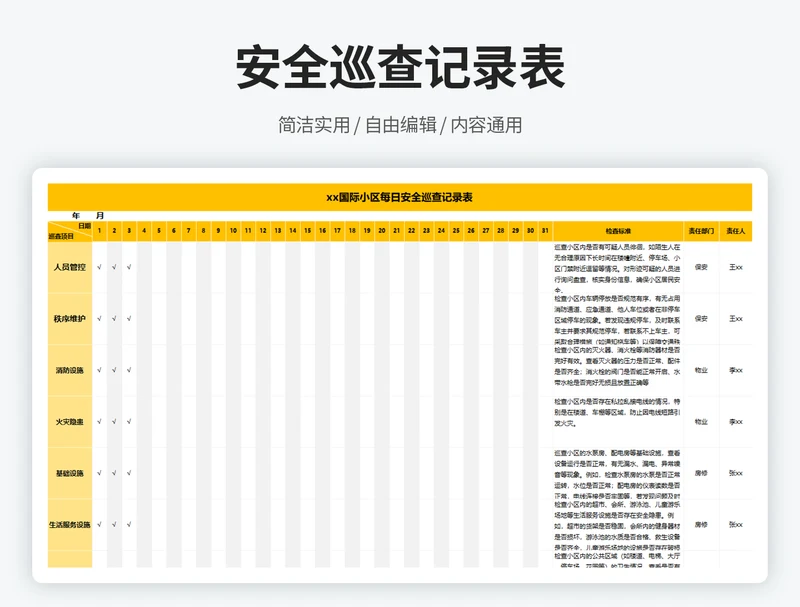Select the 秩序维护 row label
This screenshot has width=800, height=607.
pos(70,318)
